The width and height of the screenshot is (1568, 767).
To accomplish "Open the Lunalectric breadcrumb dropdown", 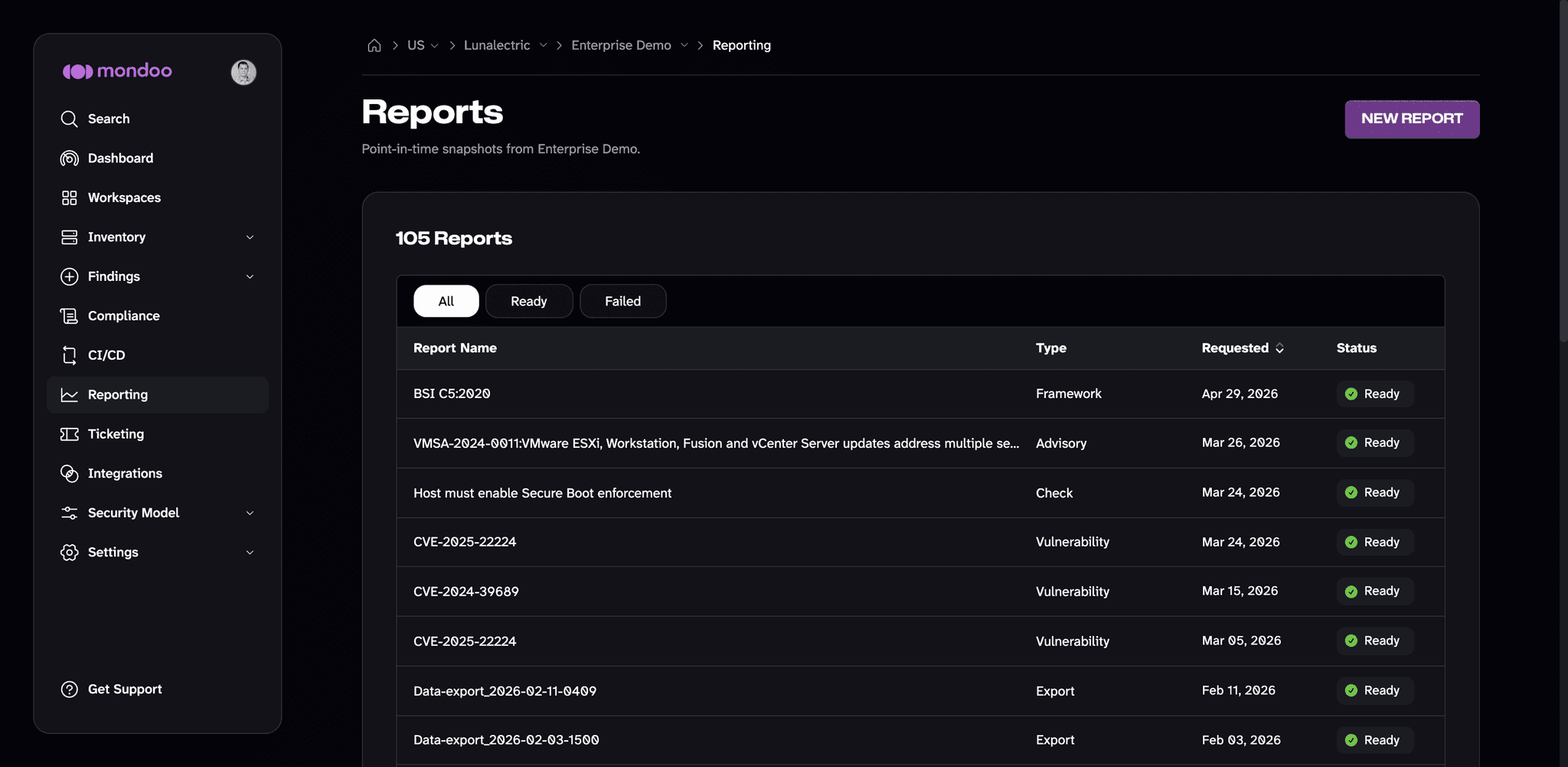I will tap(543, 45).
